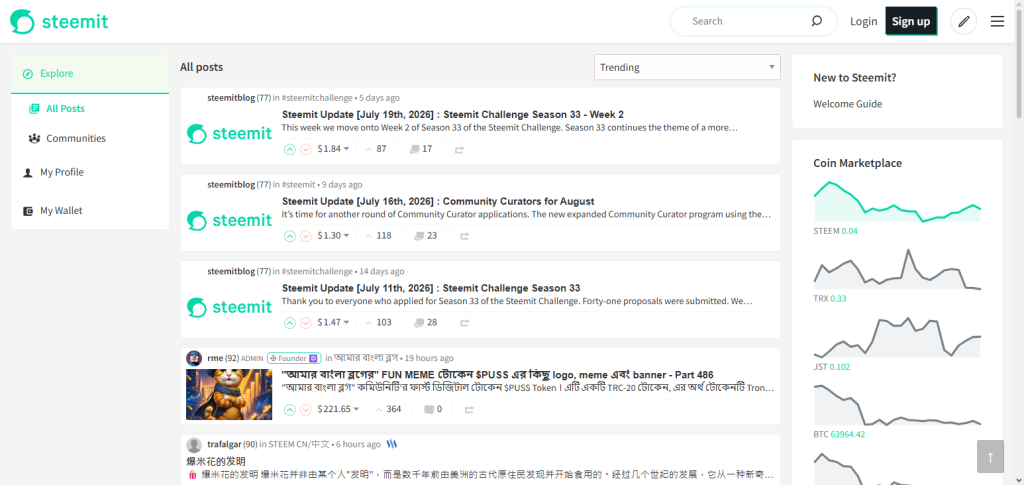Select Explore in the sidebar
This screenshot has height=485, width=1024.
pyautogui.click(x=90, y=74)
